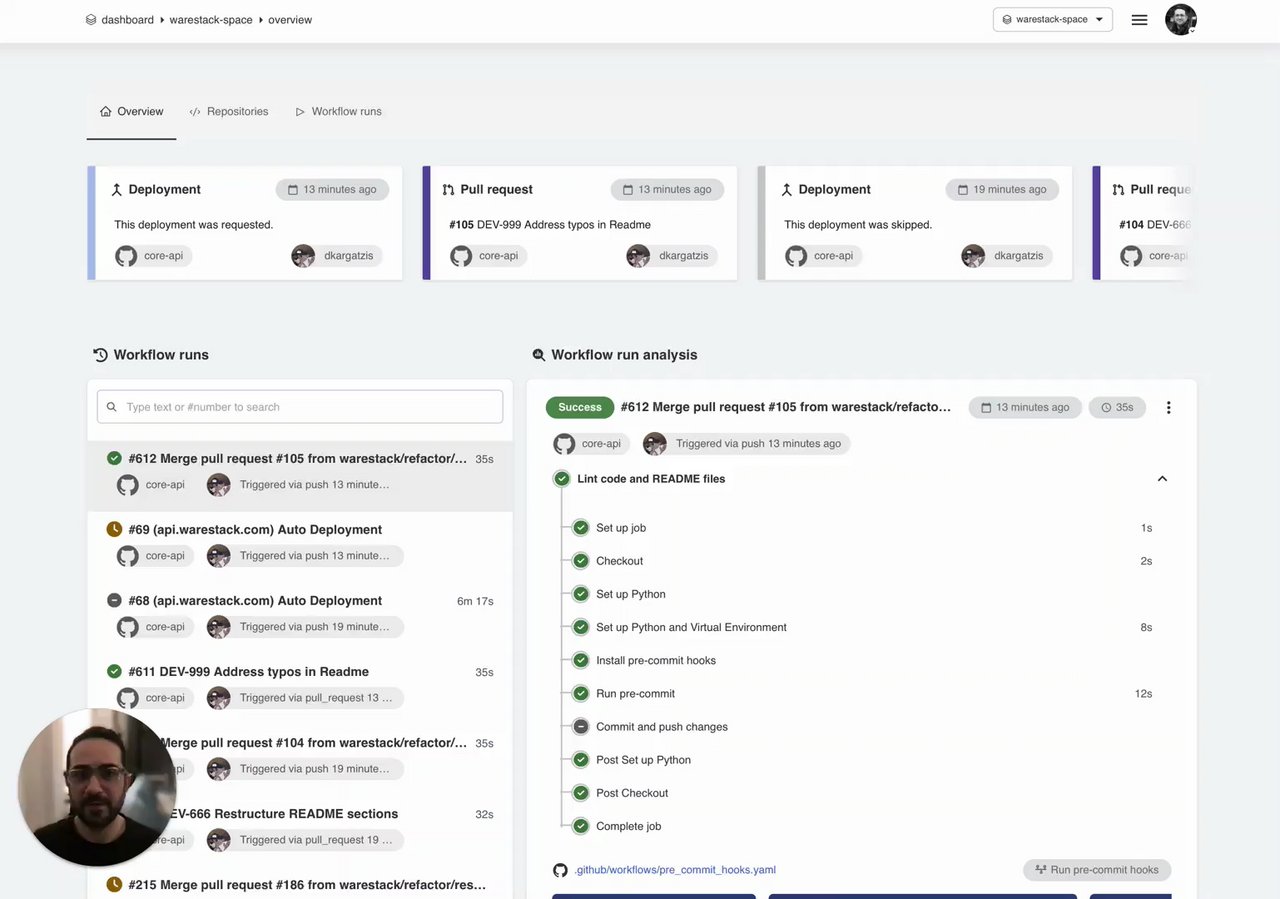Click the overview breadcrumb

click(x=290, y=20)
